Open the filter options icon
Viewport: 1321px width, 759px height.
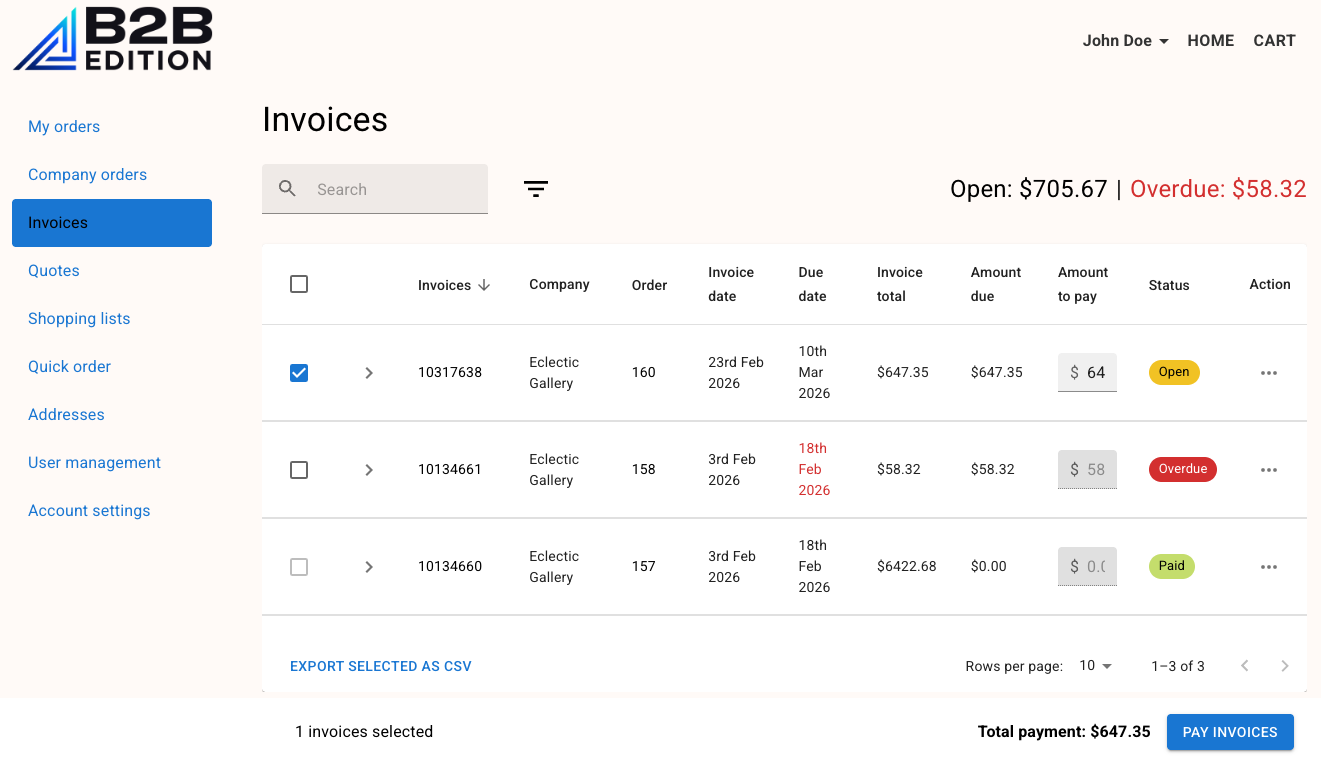[x=536, y=188]
